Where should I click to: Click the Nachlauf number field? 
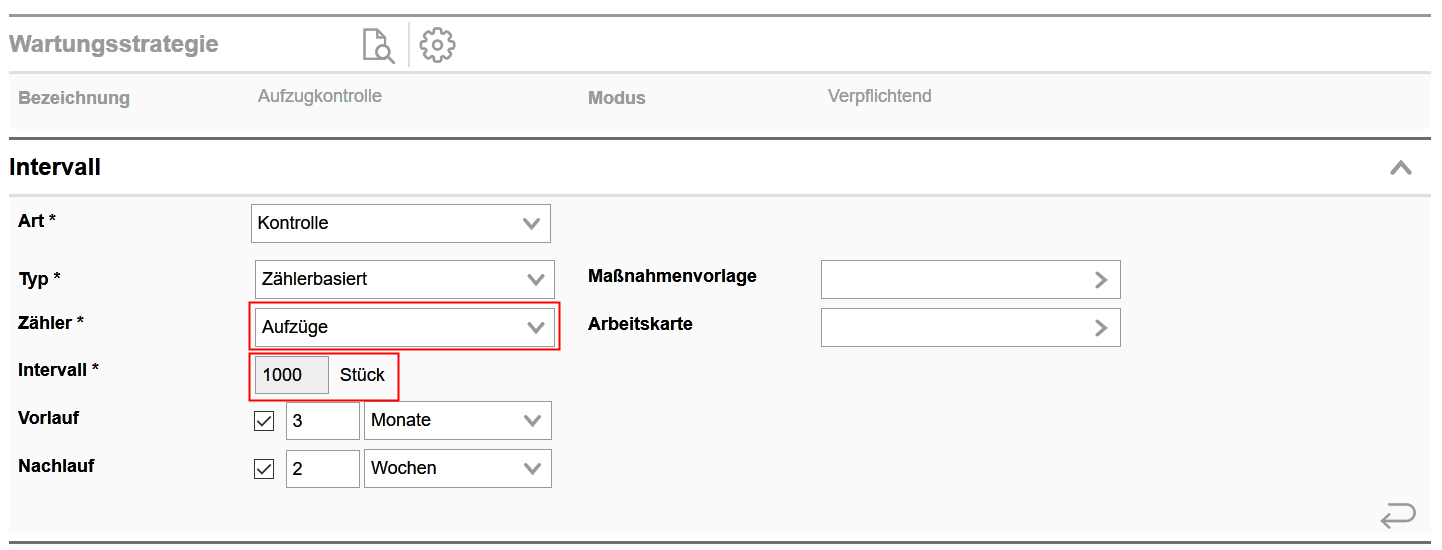[x=322, y=468]
